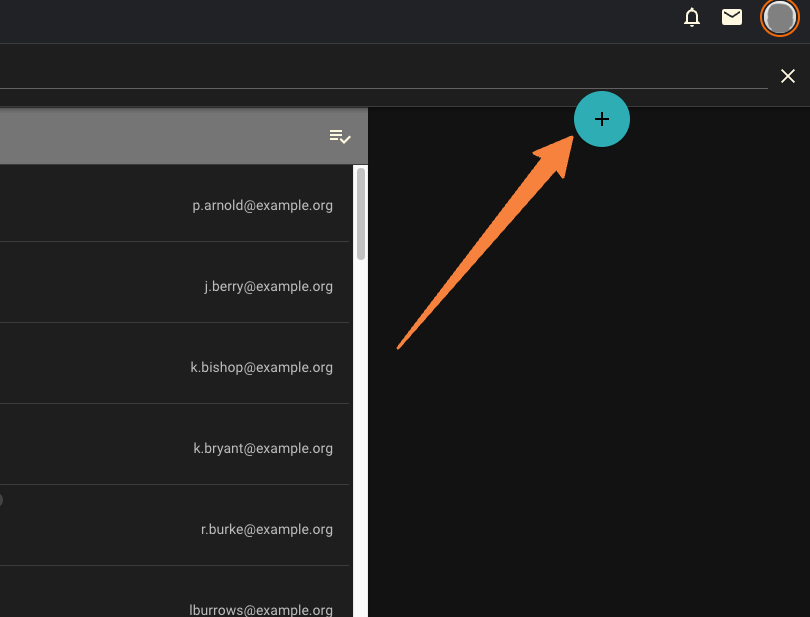Open the mail messages icon
810x617 pixels.
coord(731,18)
